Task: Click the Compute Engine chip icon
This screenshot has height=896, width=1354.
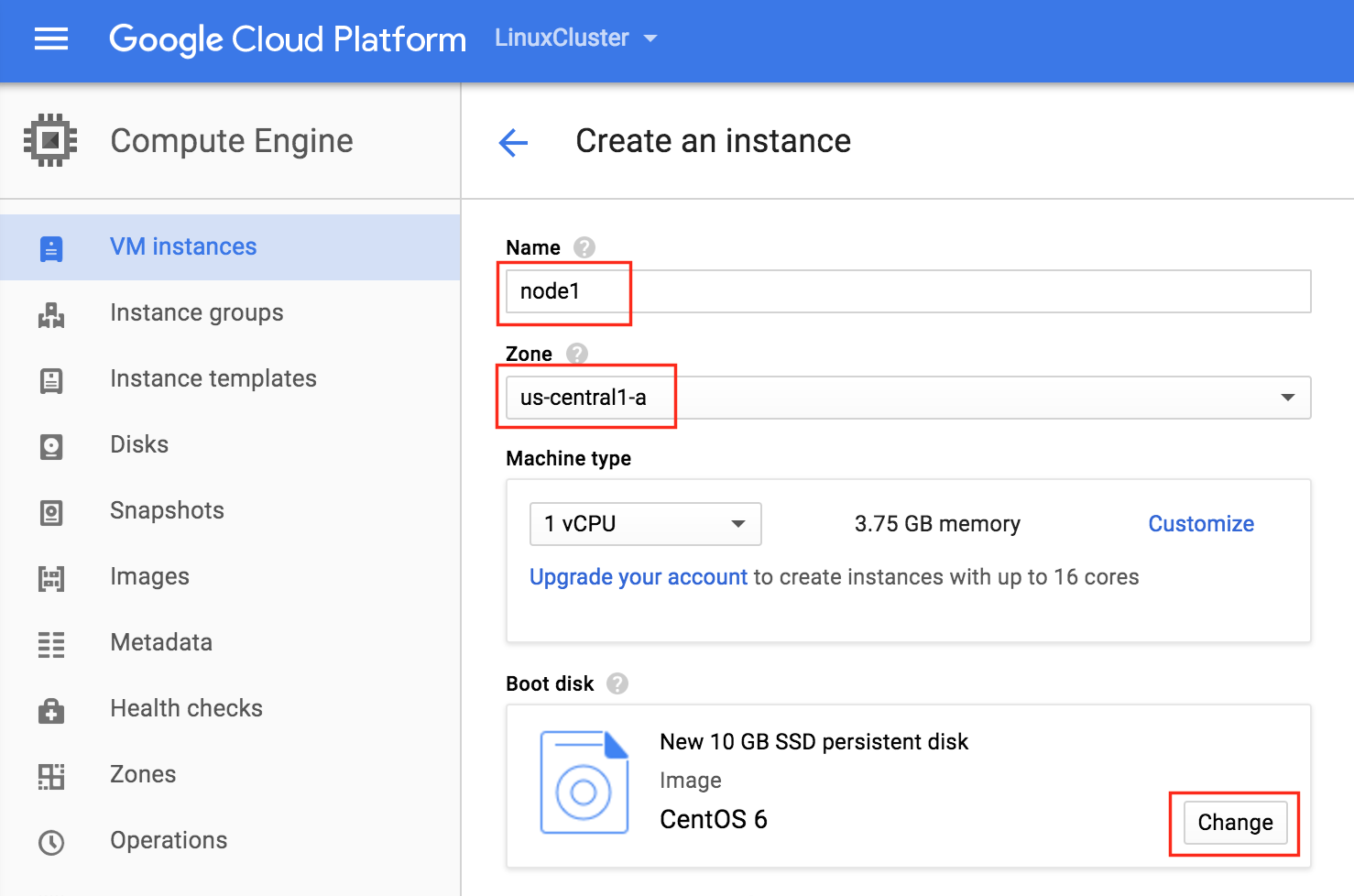Action: (50, 140)
